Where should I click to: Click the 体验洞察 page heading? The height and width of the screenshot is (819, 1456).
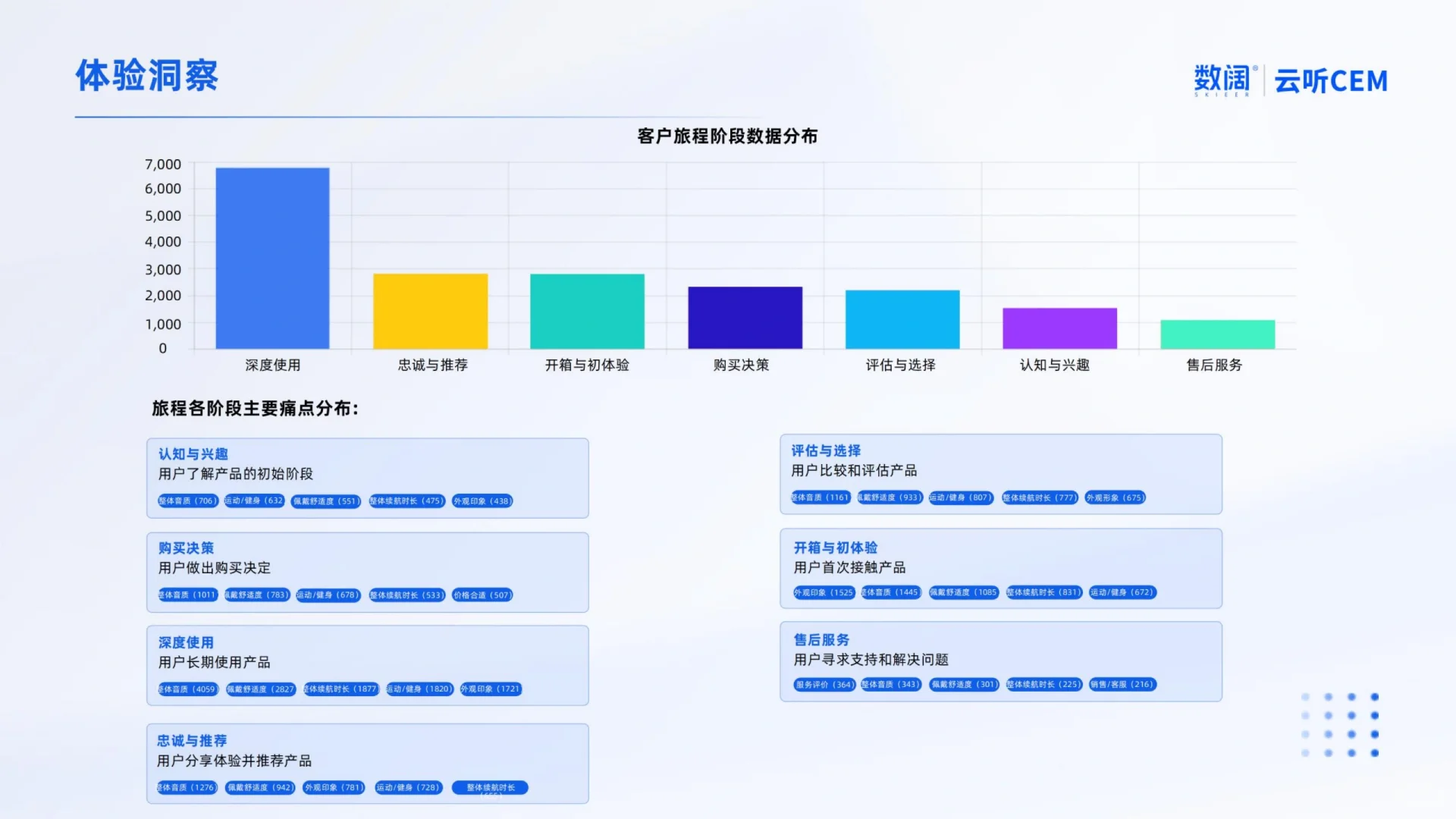pyautogui.click(x=146, y=76)
